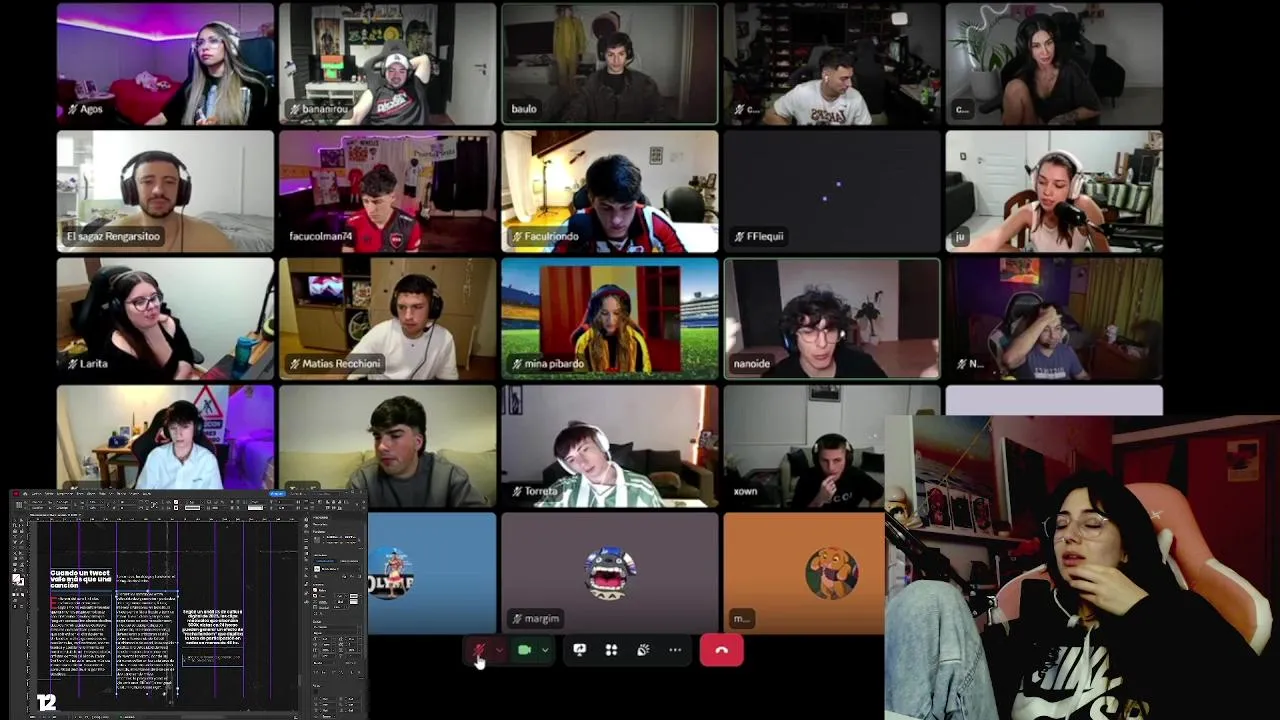Screen dimensions: 1280x720
Task: Select the orange lion-avatar participant tile
Action: pos(804,573)
